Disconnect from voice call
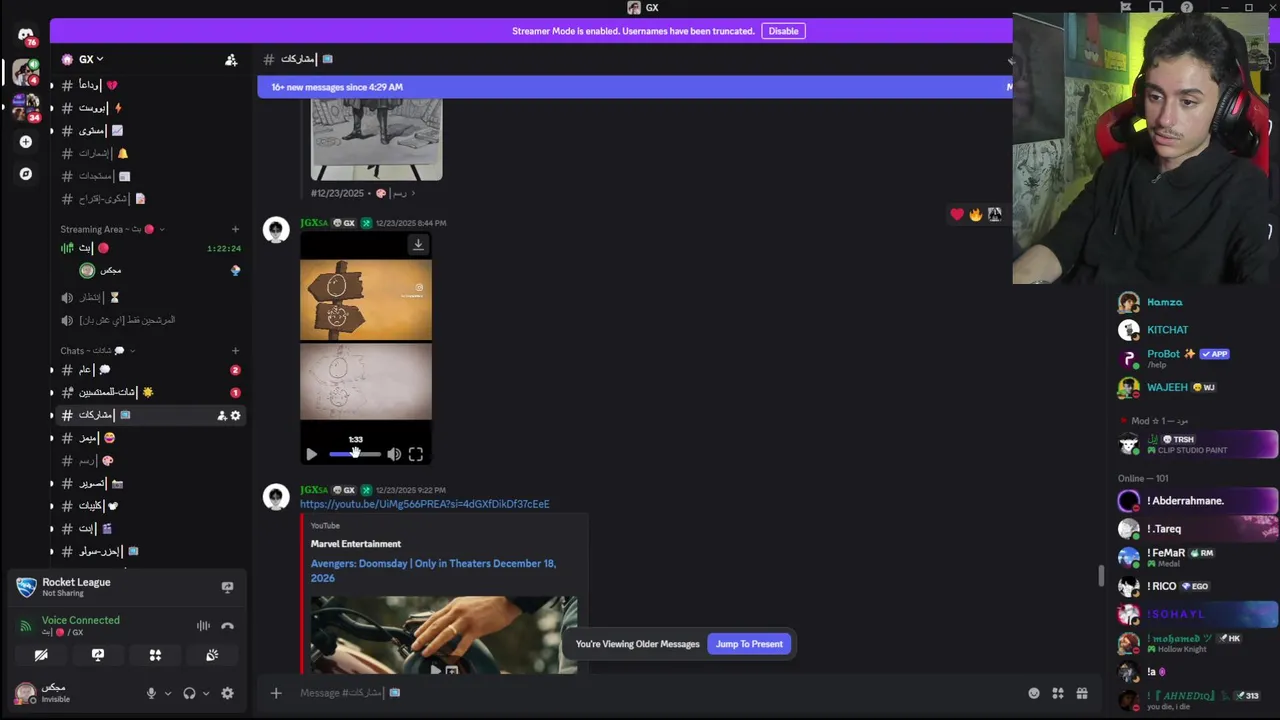 (227, 626)
